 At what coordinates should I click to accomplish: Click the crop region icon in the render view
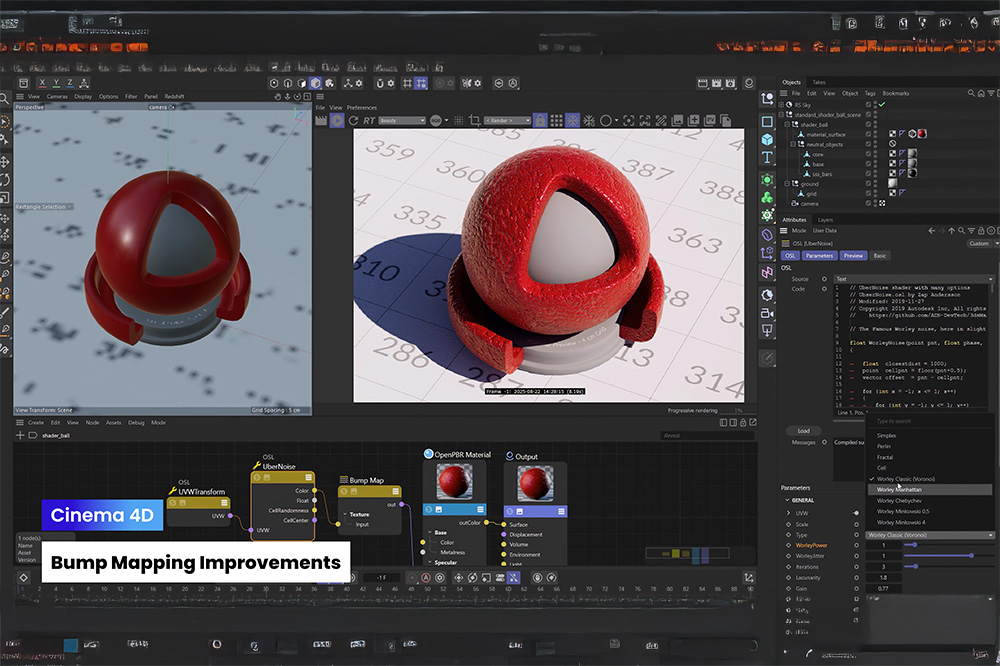[474, 120]
